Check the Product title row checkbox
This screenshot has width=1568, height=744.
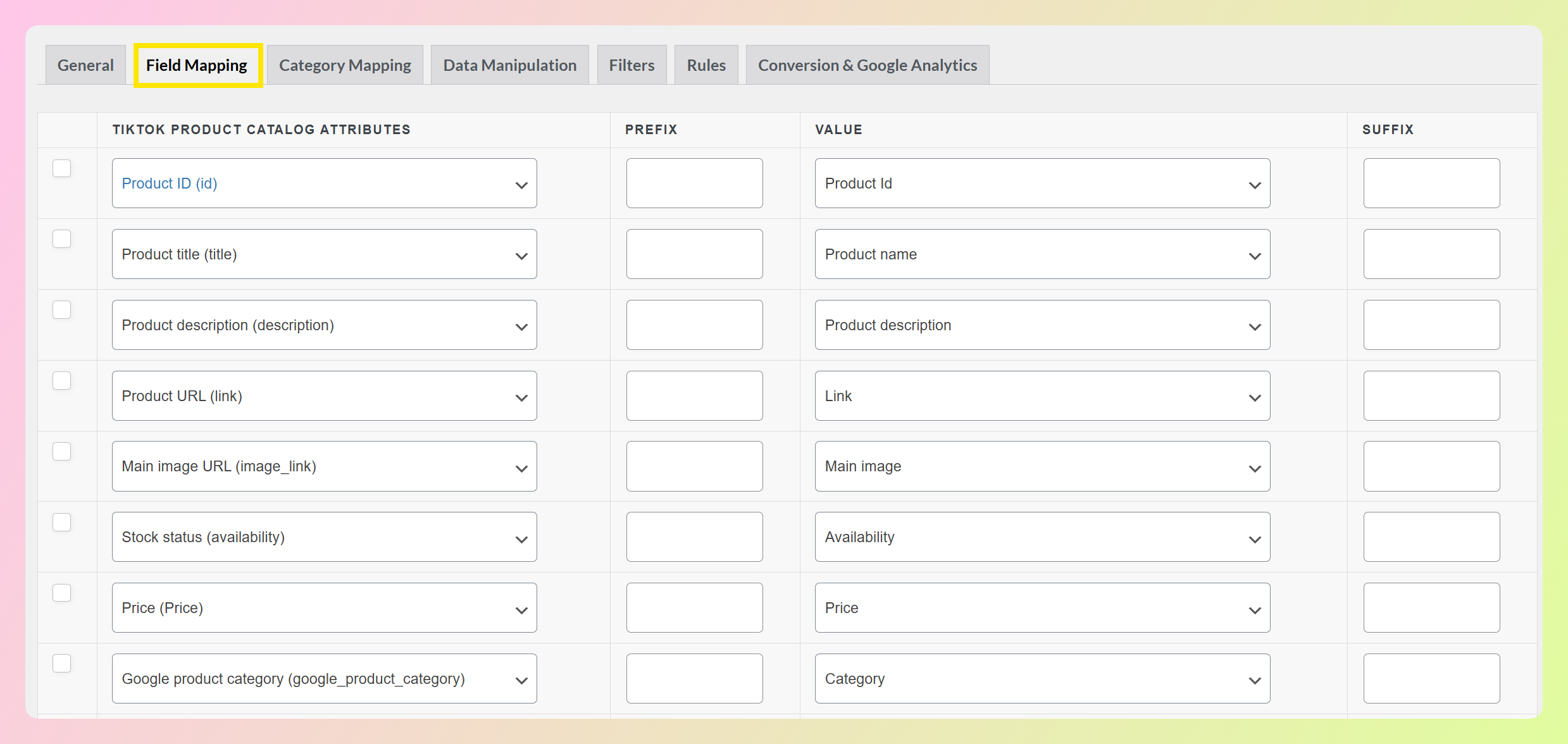(61, 239)
